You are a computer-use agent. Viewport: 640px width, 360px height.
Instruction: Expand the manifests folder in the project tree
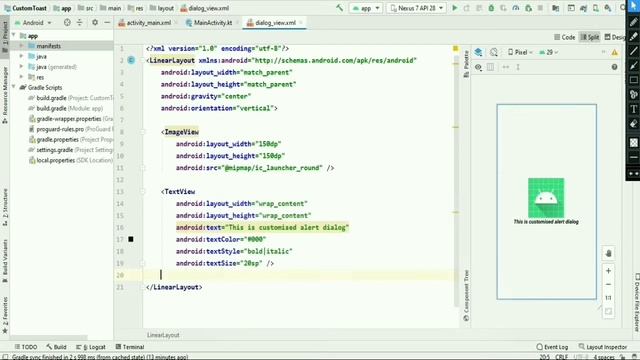point(21,46)
